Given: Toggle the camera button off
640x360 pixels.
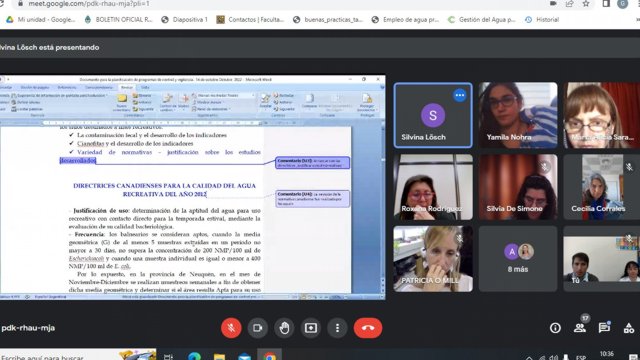Looking at the screenshot, I should pos(258,328).
